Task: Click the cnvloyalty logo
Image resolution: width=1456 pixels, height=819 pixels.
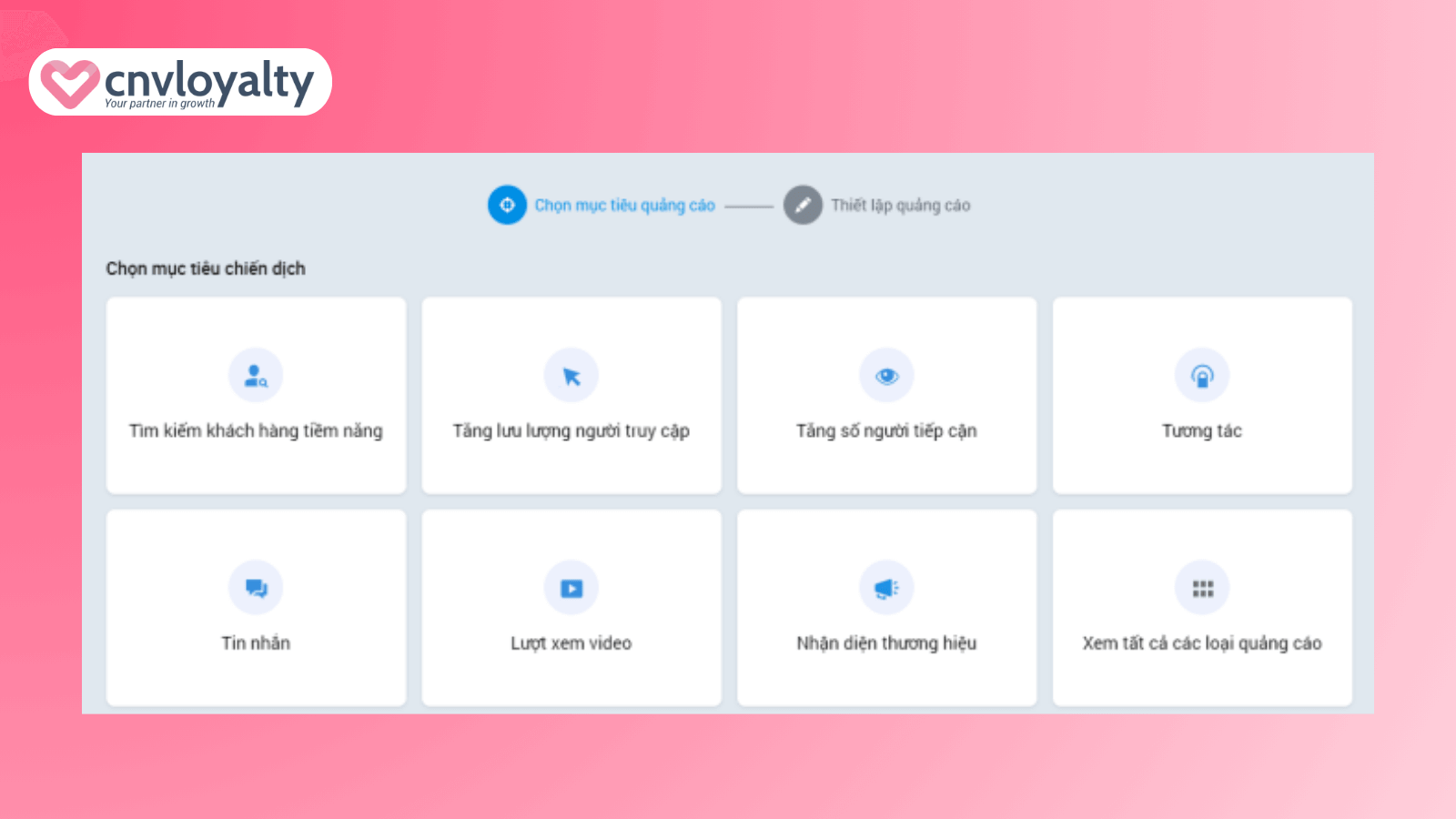Action: (x=180, y=83)
